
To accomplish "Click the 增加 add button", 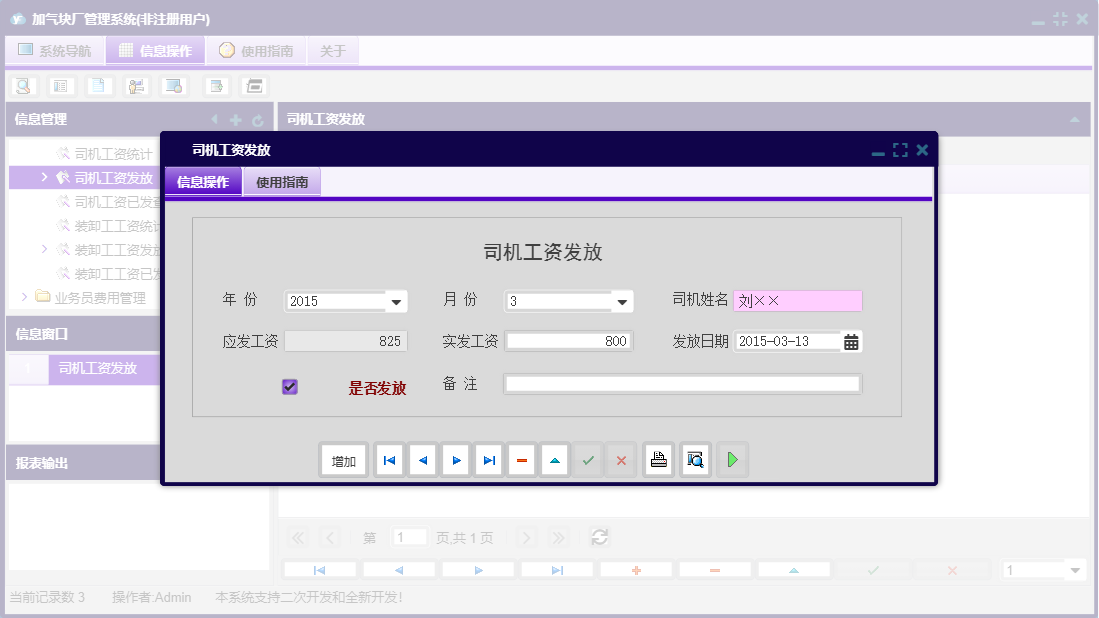I will [x=343, y=459].
